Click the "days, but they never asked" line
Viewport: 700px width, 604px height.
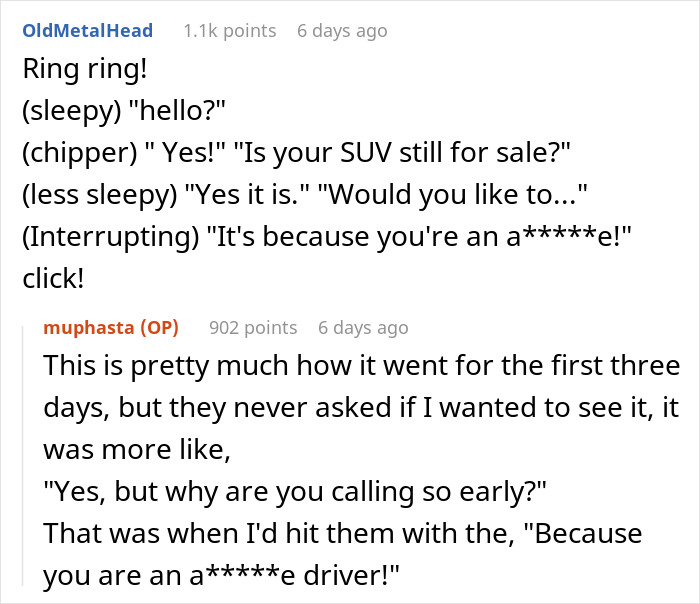[361, 408]
